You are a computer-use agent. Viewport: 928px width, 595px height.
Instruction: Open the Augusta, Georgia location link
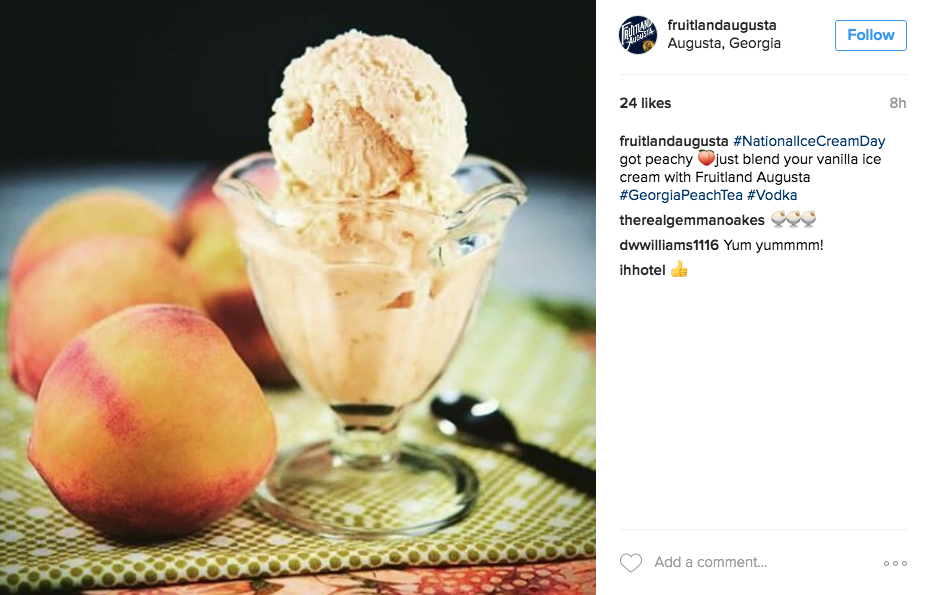[724, 44]
